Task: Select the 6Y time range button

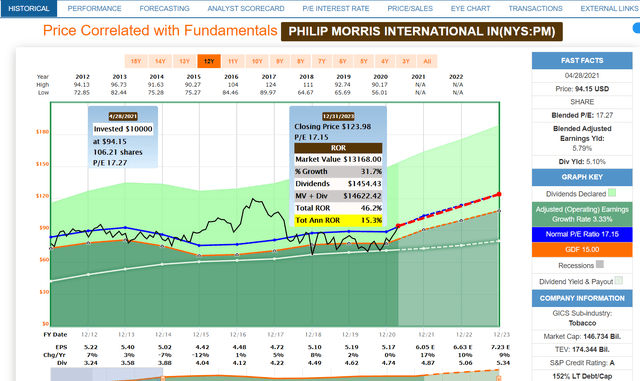Action: point(343,61)
